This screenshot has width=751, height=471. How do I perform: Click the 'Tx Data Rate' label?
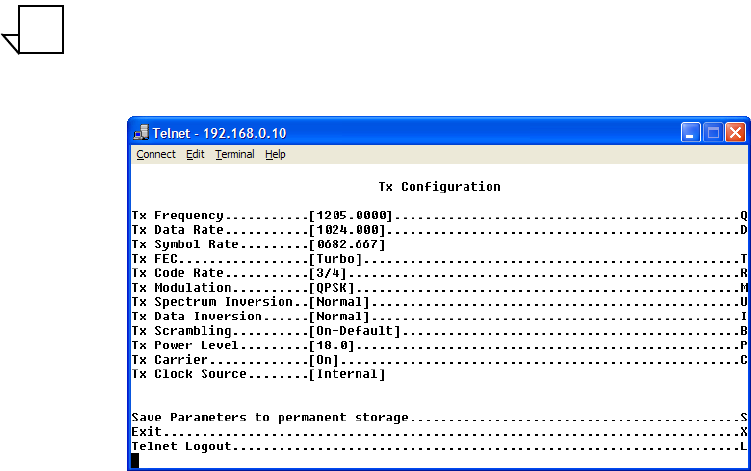click(x=178, y=230)
